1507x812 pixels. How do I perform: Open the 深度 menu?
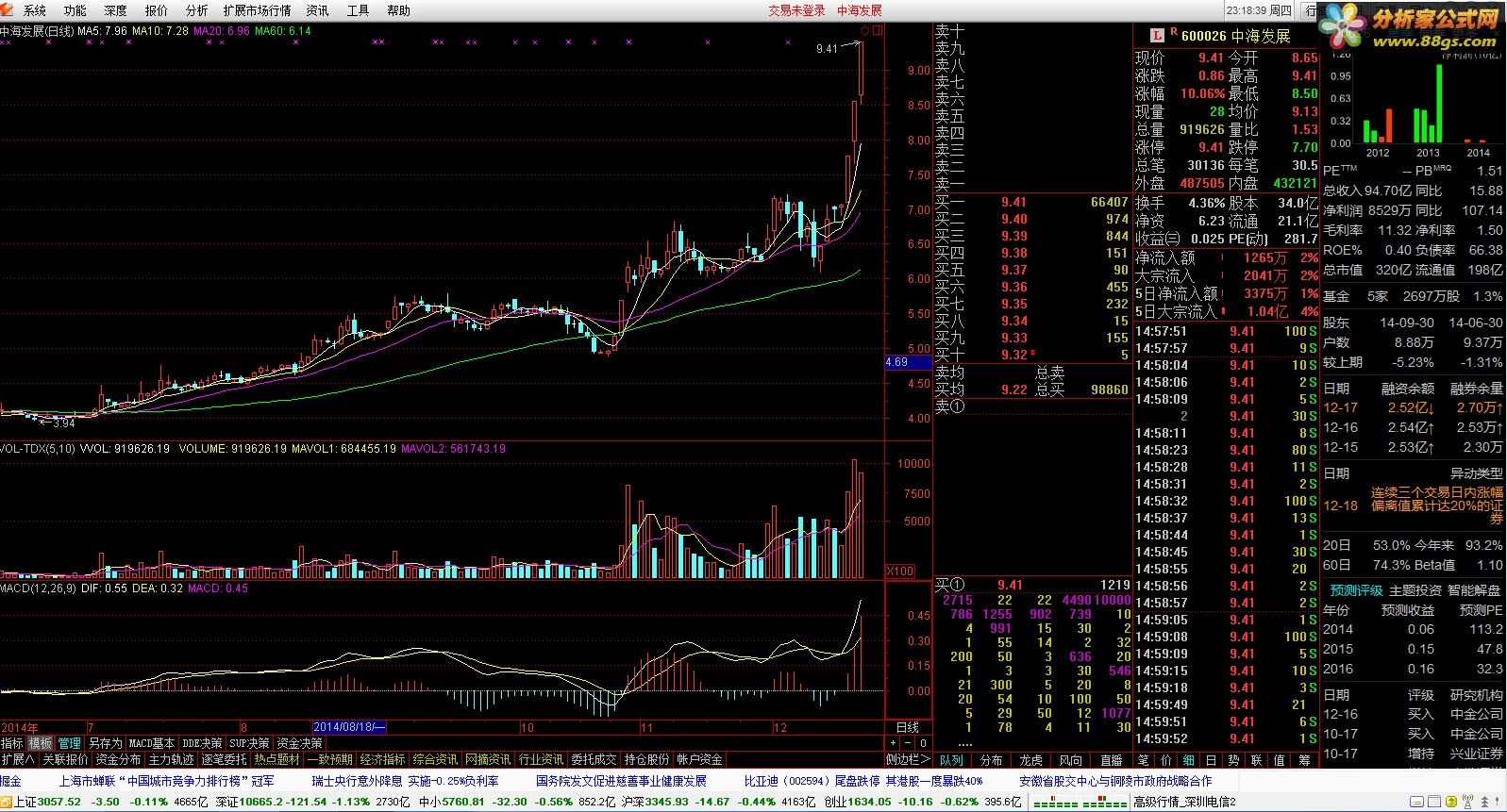(x=115, y=10)
